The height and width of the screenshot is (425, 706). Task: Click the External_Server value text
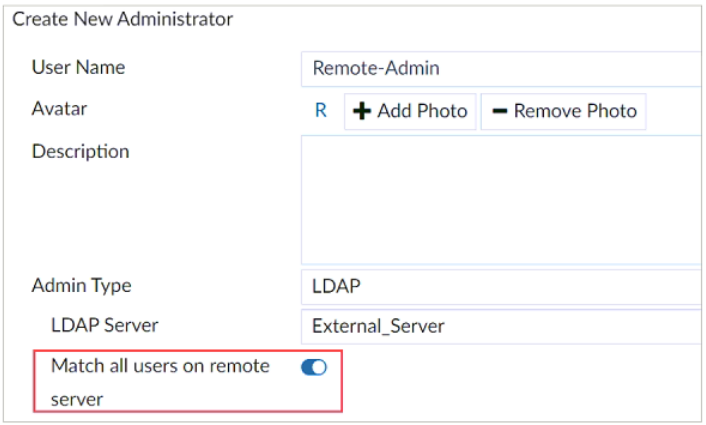pyautogui.click(x=378, y=326)
